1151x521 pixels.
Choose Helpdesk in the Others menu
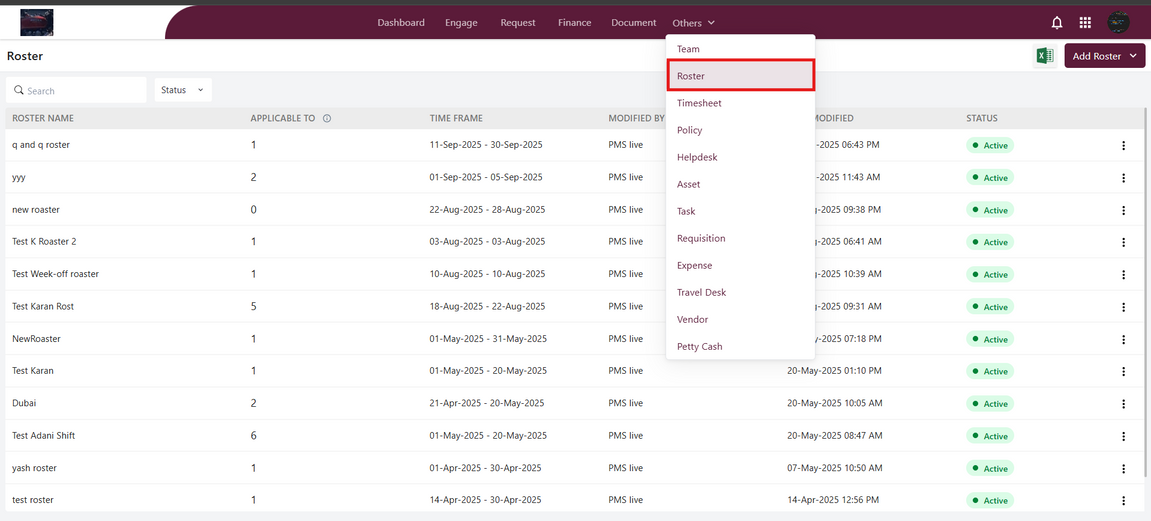tap(697, 157)
